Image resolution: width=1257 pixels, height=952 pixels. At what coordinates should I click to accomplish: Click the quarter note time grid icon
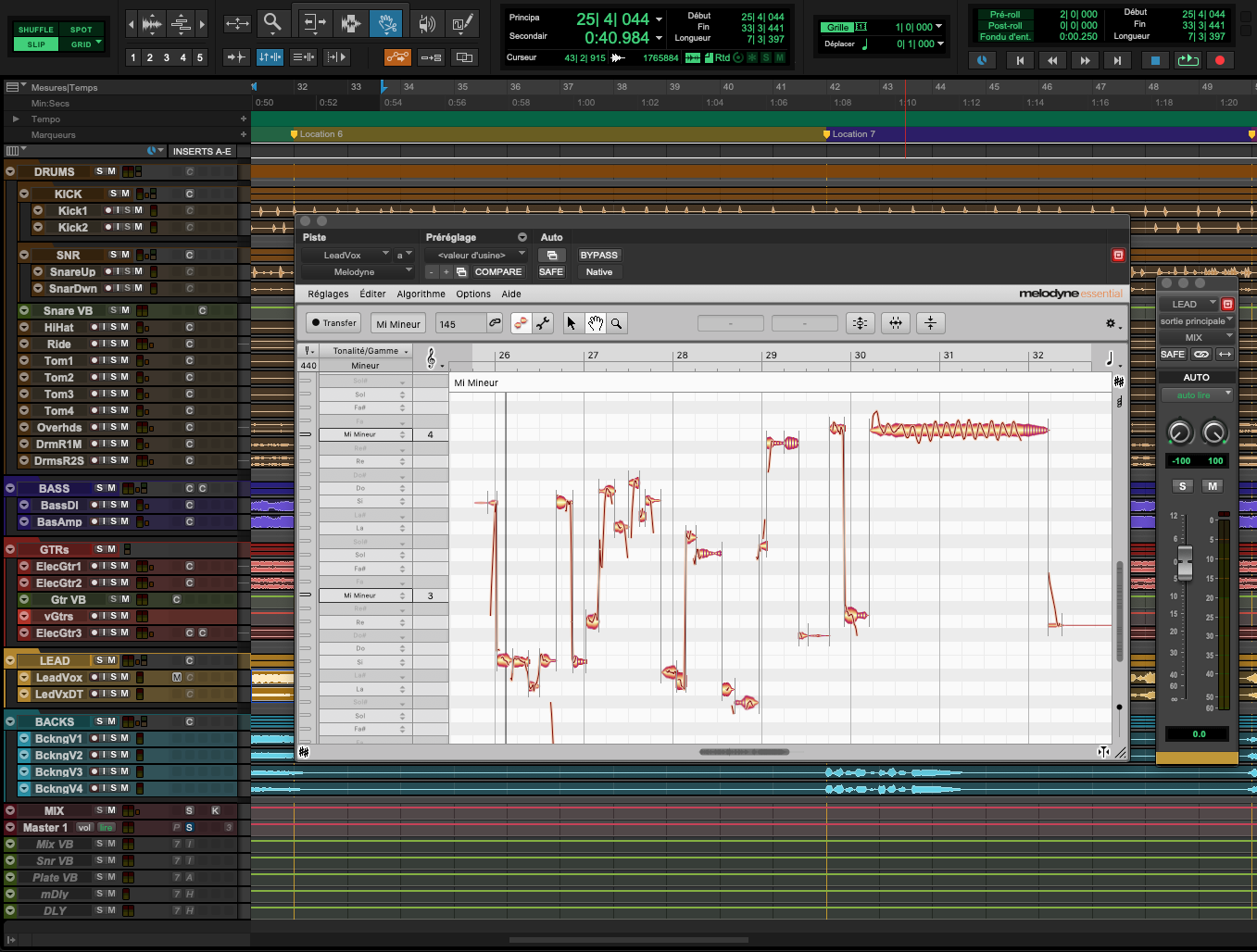1110,358
